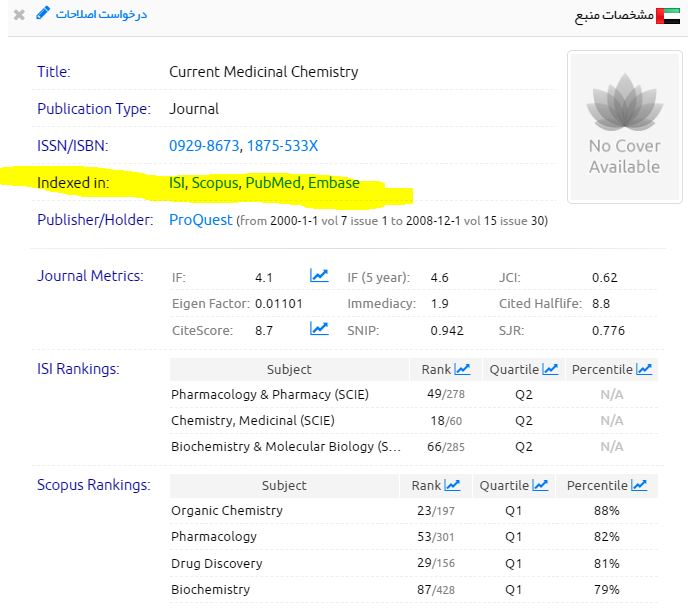This screenshot has width=688, height=609.
Task: Click the IF trend chart icon
Action: click(x=319, y=276)
